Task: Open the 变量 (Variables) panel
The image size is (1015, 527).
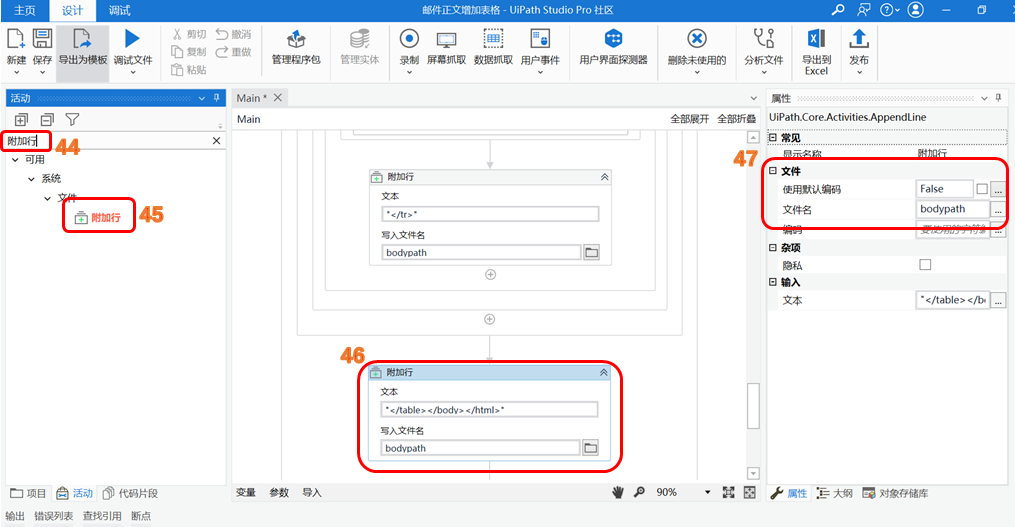Action: pyautogui.click(x=246, y=493)
